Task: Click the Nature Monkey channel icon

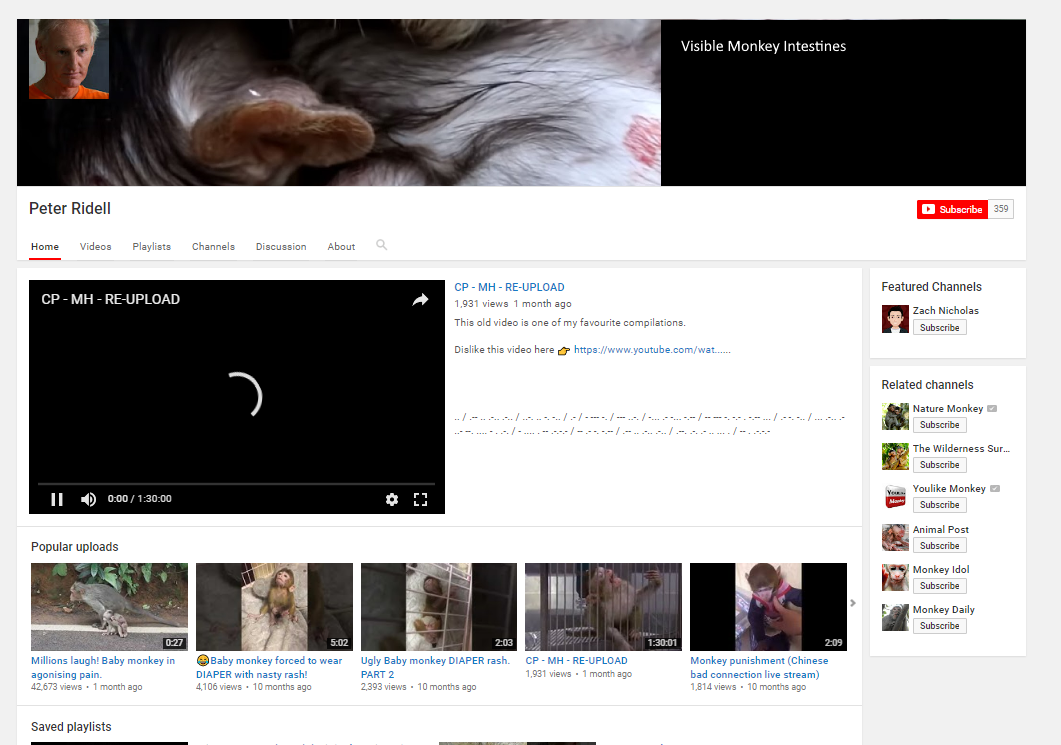Action: (x=895, y=416)
